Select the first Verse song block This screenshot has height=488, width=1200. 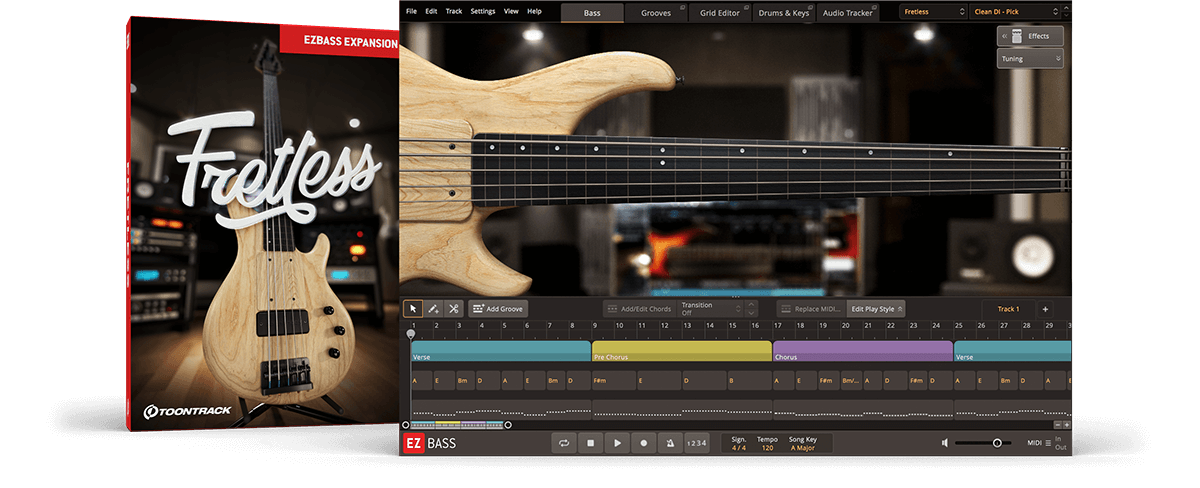click(500, 351)
